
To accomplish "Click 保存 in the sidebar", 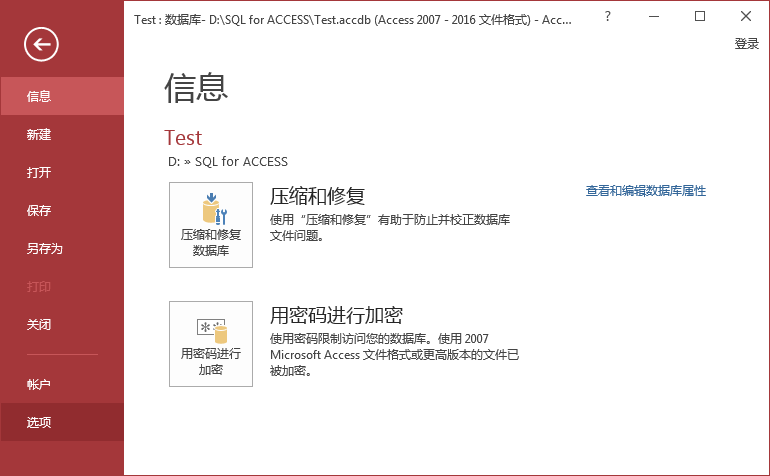I will pos(62,210).
